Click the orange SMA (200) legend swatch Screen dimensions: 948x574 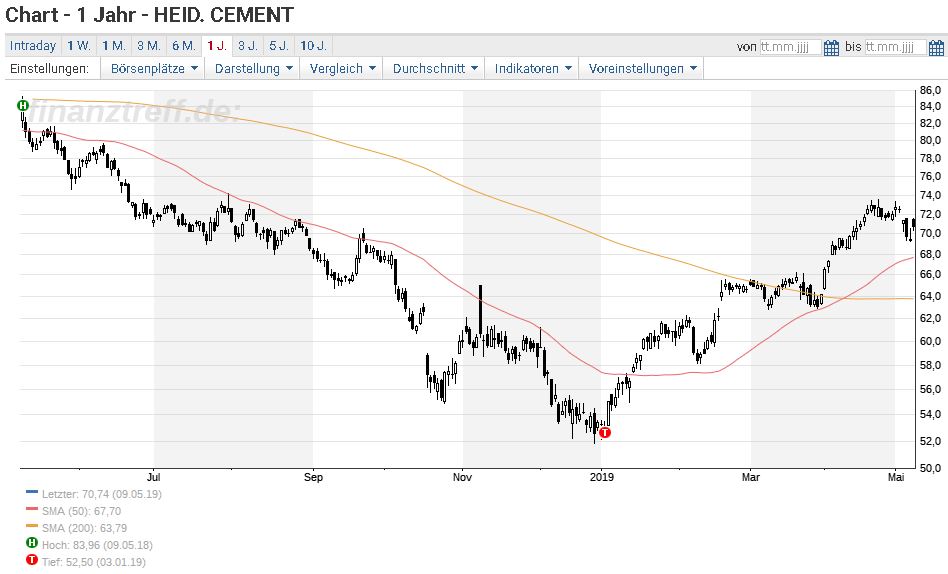(32, 526)
